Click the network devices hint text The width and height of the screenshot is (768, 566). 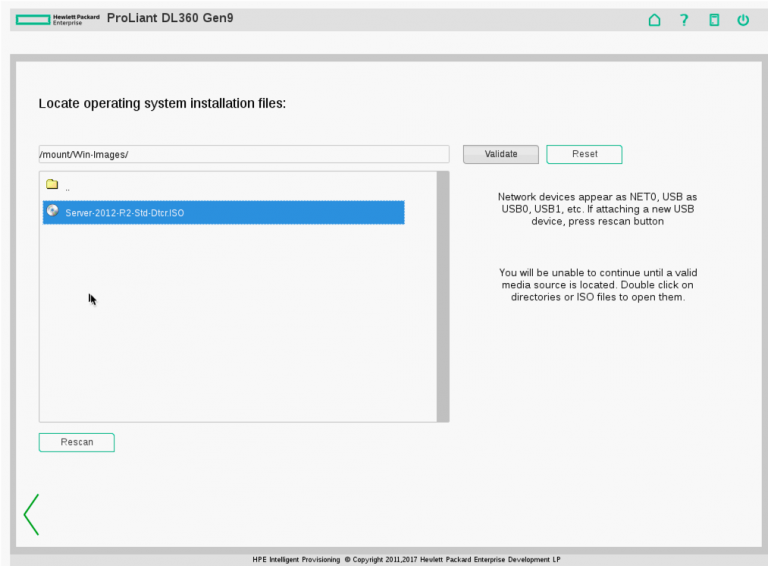click(x=597, y=209)
